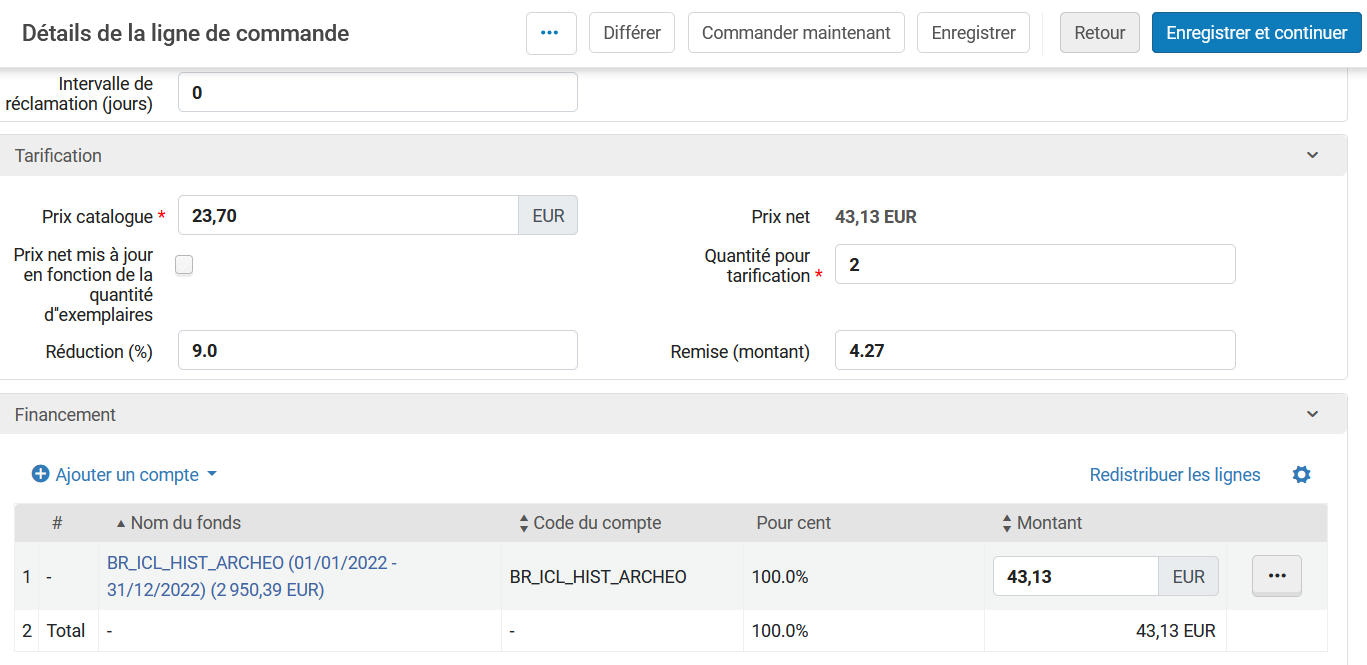
Task: Click the Financement settings gear icon
Action: point(1301,475)
